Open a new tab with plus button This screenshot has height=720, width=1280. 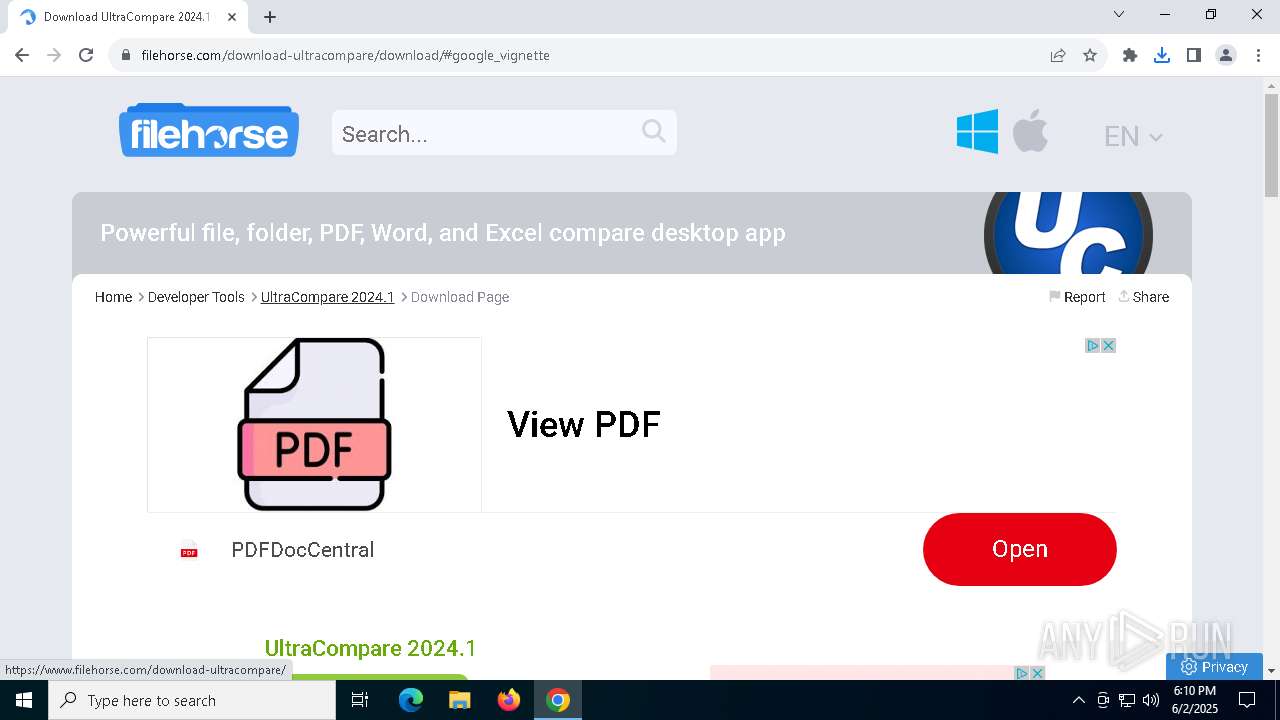[x=270, y=17]
